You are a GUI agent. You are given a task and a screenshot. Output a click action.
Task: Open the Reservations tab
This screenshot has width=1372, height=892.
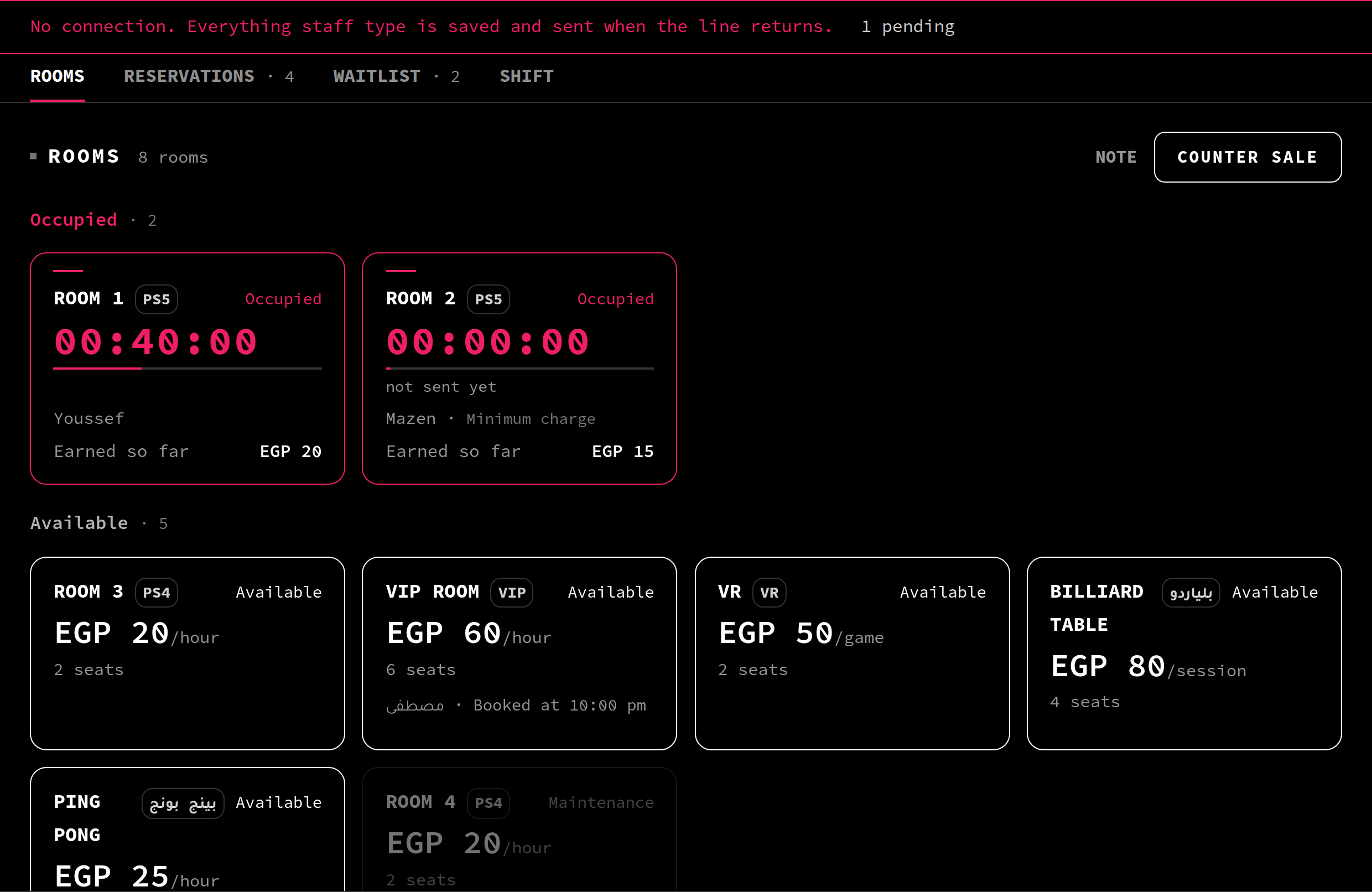(209, 76)
